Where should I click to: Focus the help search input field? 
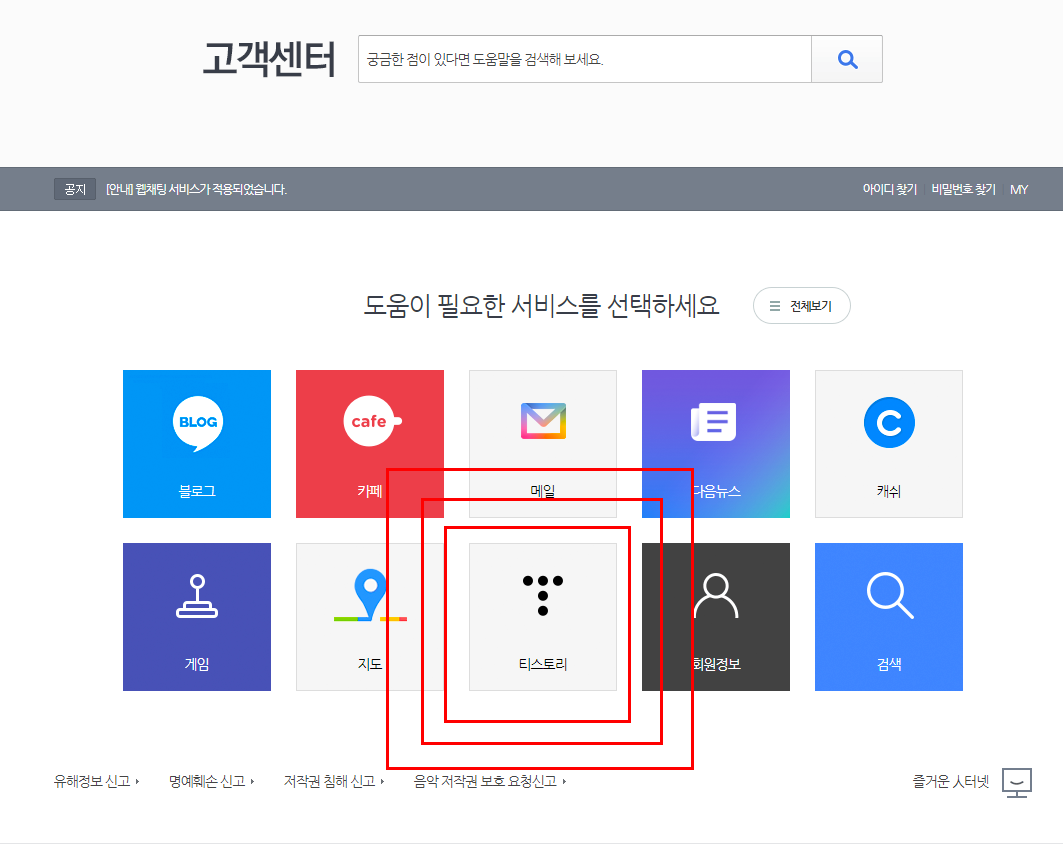[584, 59]
